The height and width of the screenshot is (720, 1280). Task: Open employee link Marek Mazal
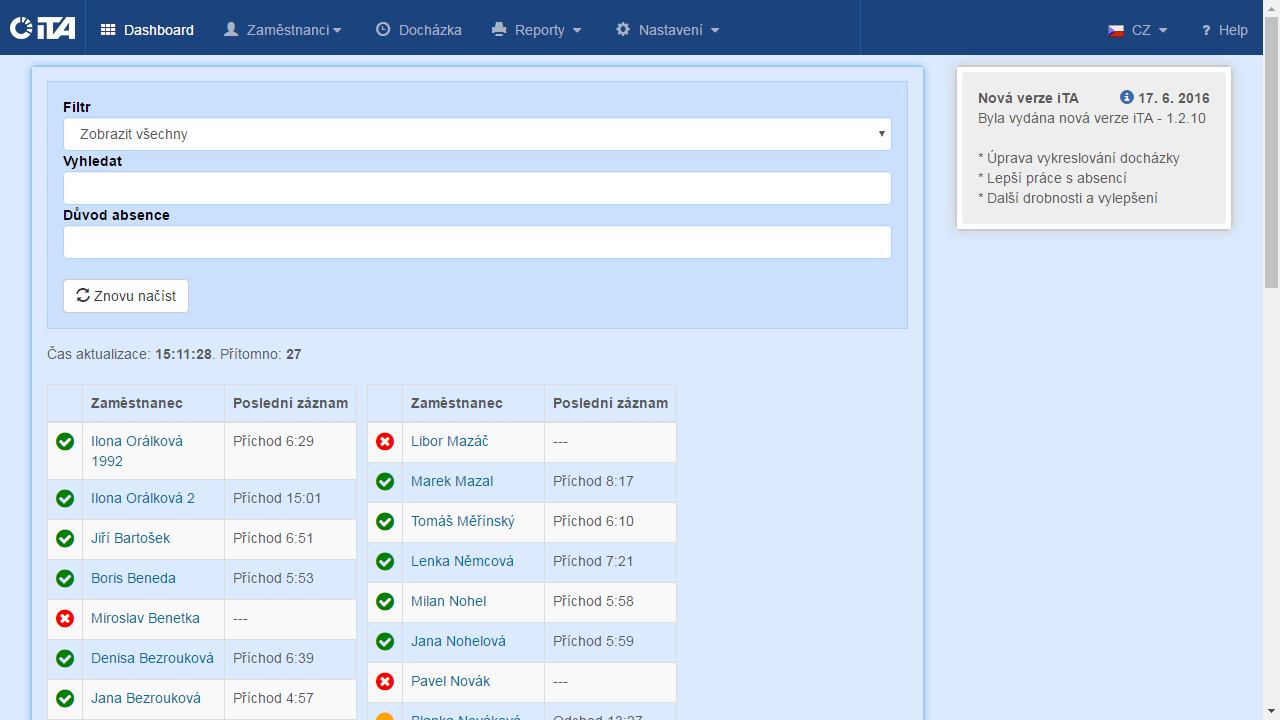[452, 481]
